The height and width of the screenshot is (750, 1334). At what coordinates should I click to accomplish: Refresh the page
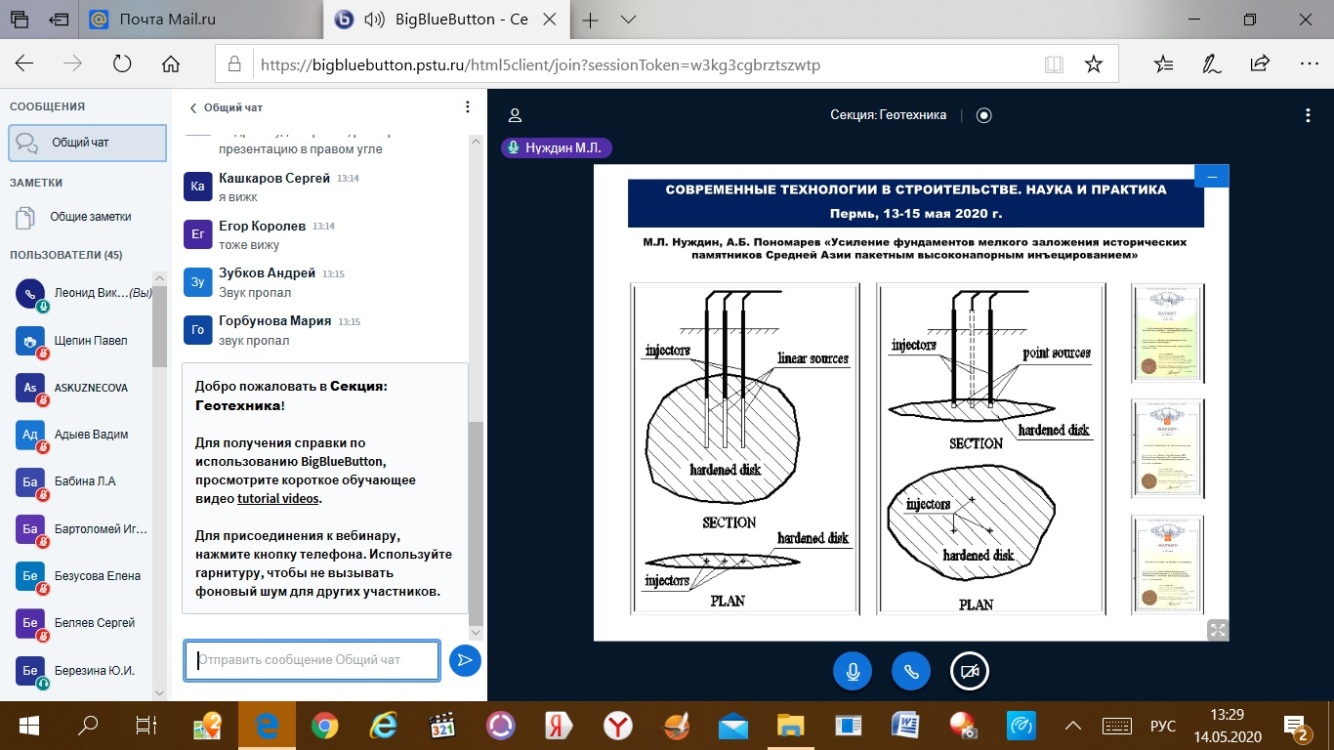click(122, 64)
